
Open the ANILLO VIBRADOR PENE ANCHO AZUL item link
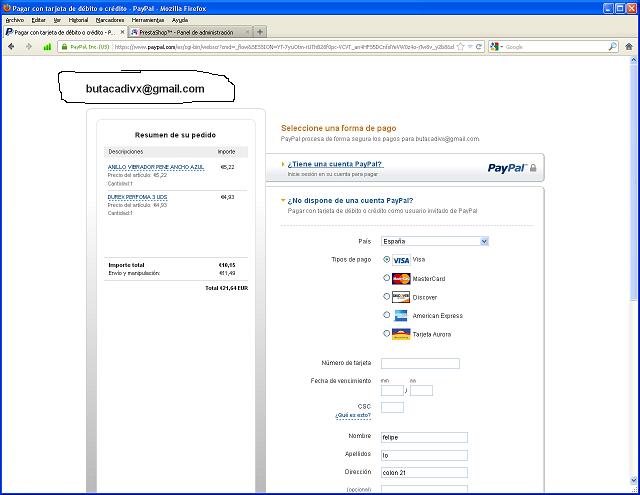156,167
